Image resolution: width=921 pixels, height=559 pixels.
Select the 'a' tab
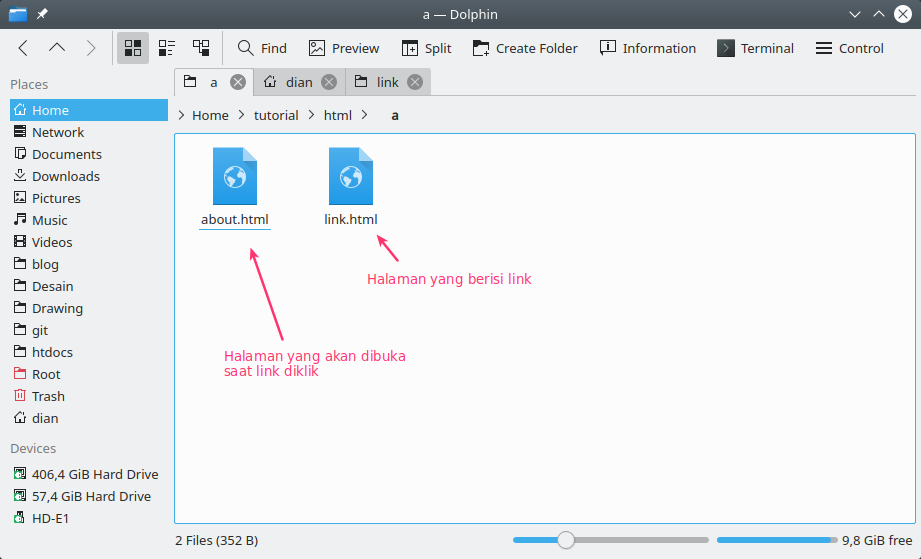coord(214,82)
